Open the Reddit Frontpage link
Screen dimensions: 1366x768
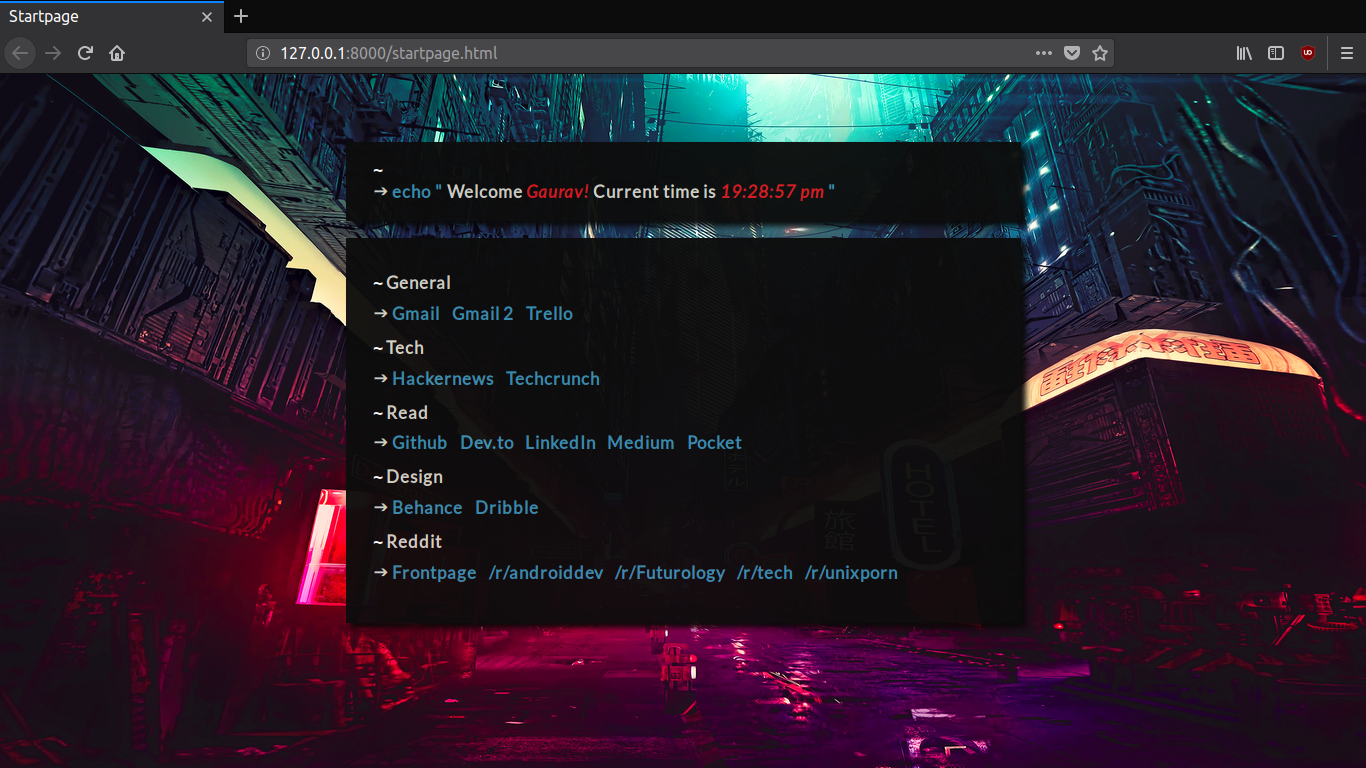tap(434, 573)
